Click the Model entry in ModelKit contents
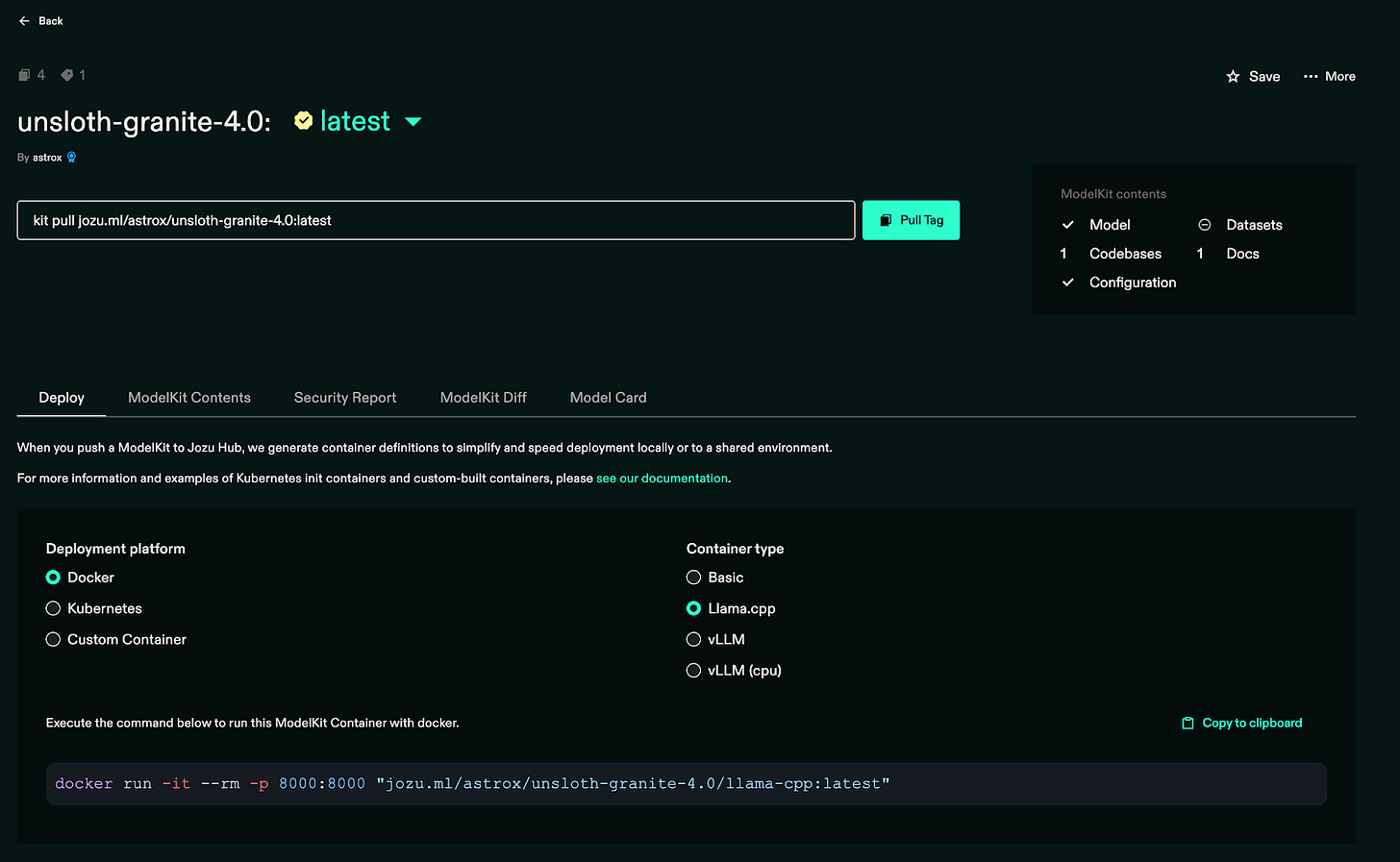 pos(1110,225)
